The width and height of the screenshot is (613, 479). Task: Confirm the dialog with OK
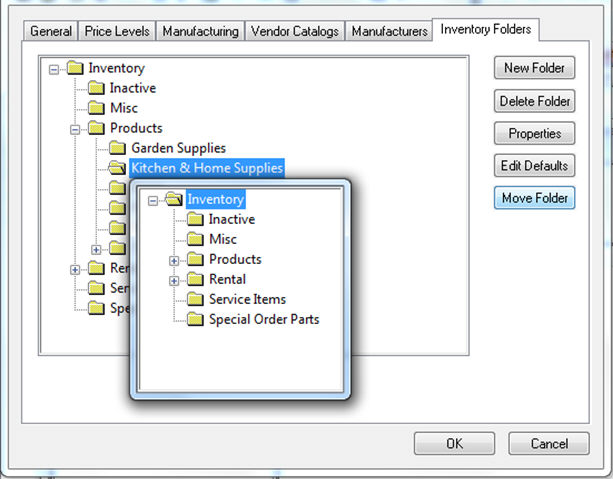(454, 443)
